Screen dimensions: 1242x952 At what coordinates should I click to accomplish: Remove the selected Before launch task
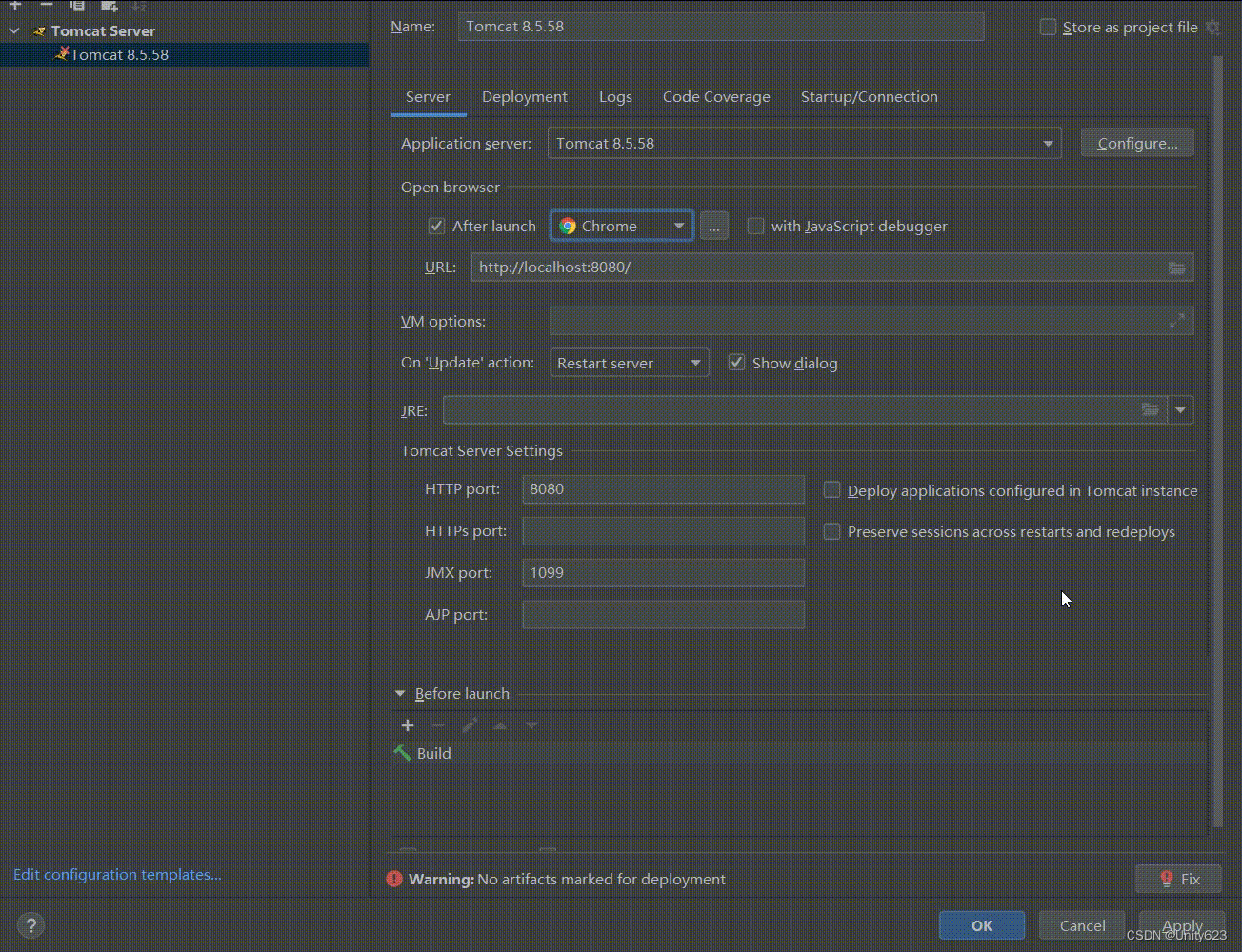pyautogui.click(x=438, y=725)
